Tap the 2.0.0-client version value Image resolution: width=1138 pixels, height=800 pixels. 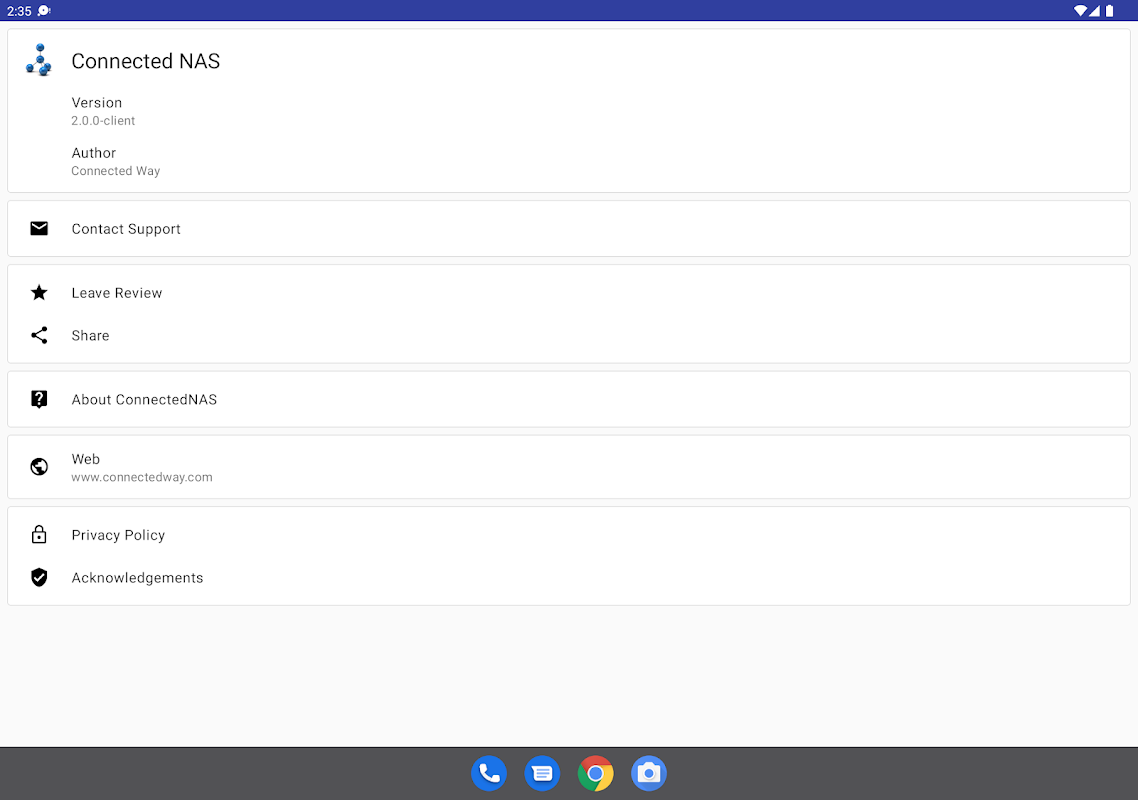pyautogui.click(x=103, y=121)
